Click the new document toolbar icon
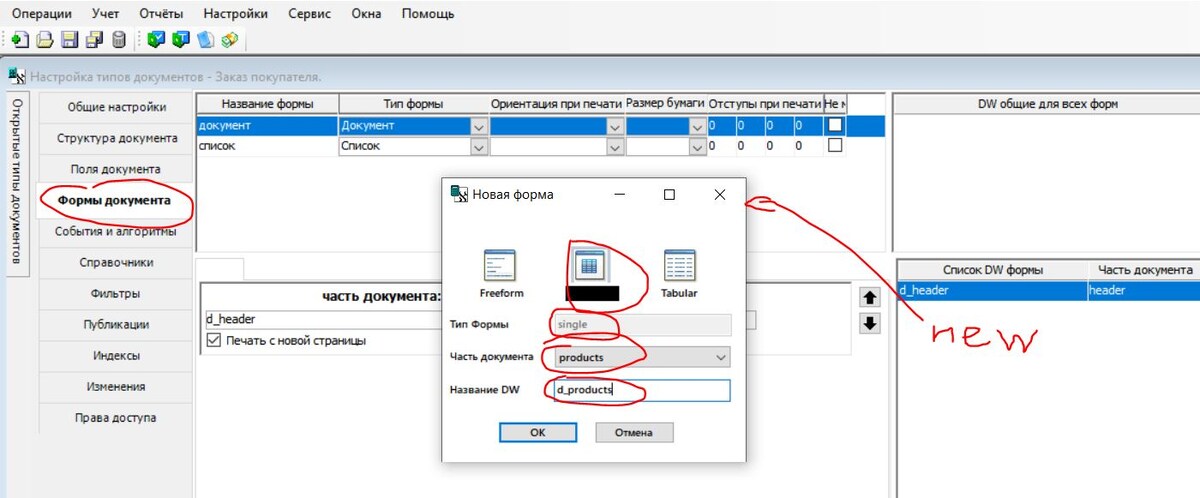The image size is (1200, 498). click(x=20, y=40)
